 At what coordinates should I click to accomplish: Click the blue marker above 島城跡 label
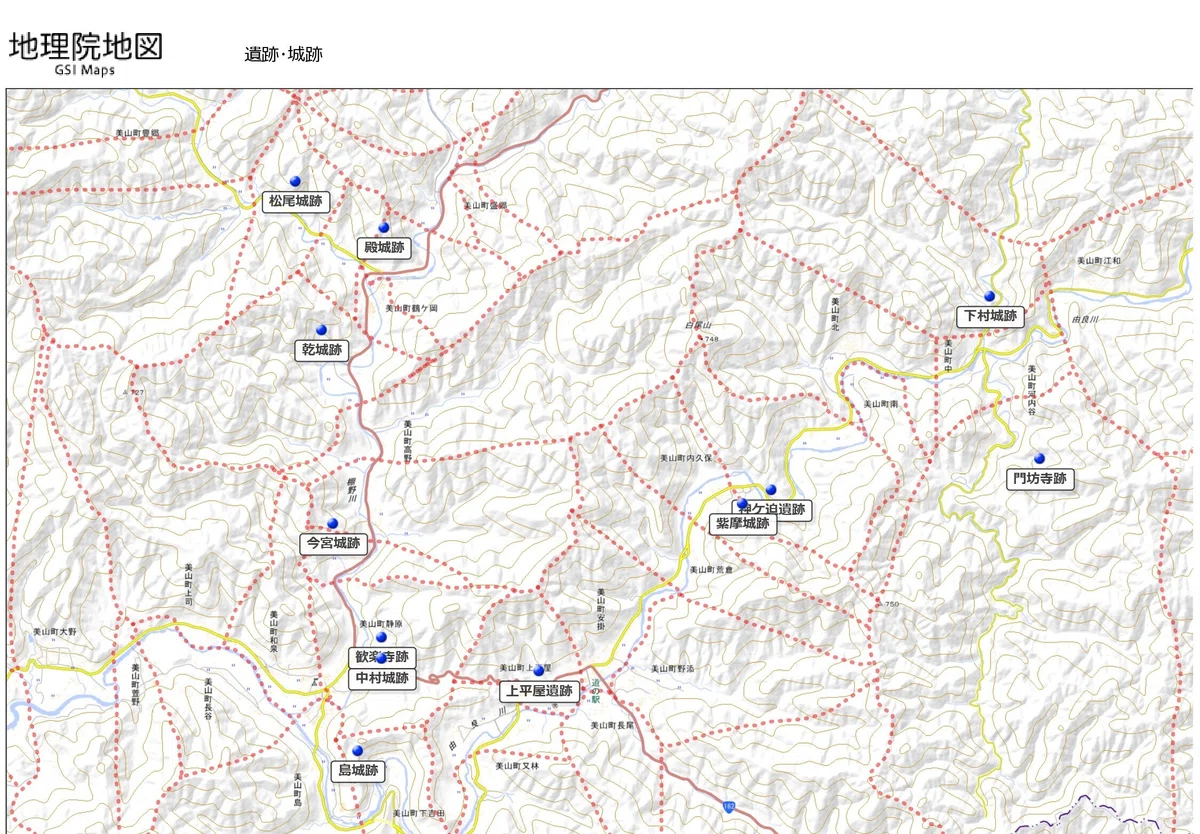click(357, 750)
